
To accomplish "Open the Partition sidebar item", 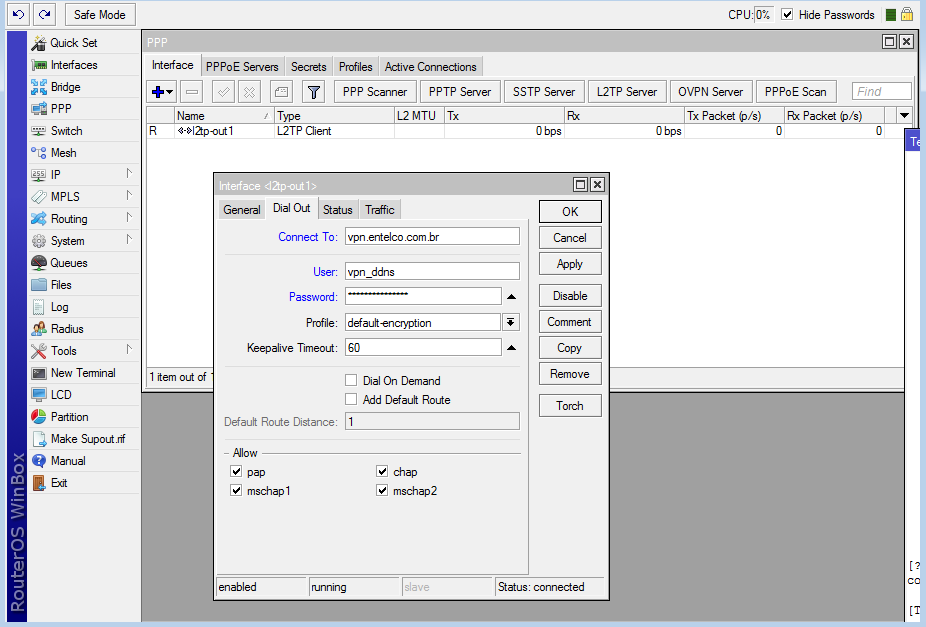I will (x=69, y=417).
